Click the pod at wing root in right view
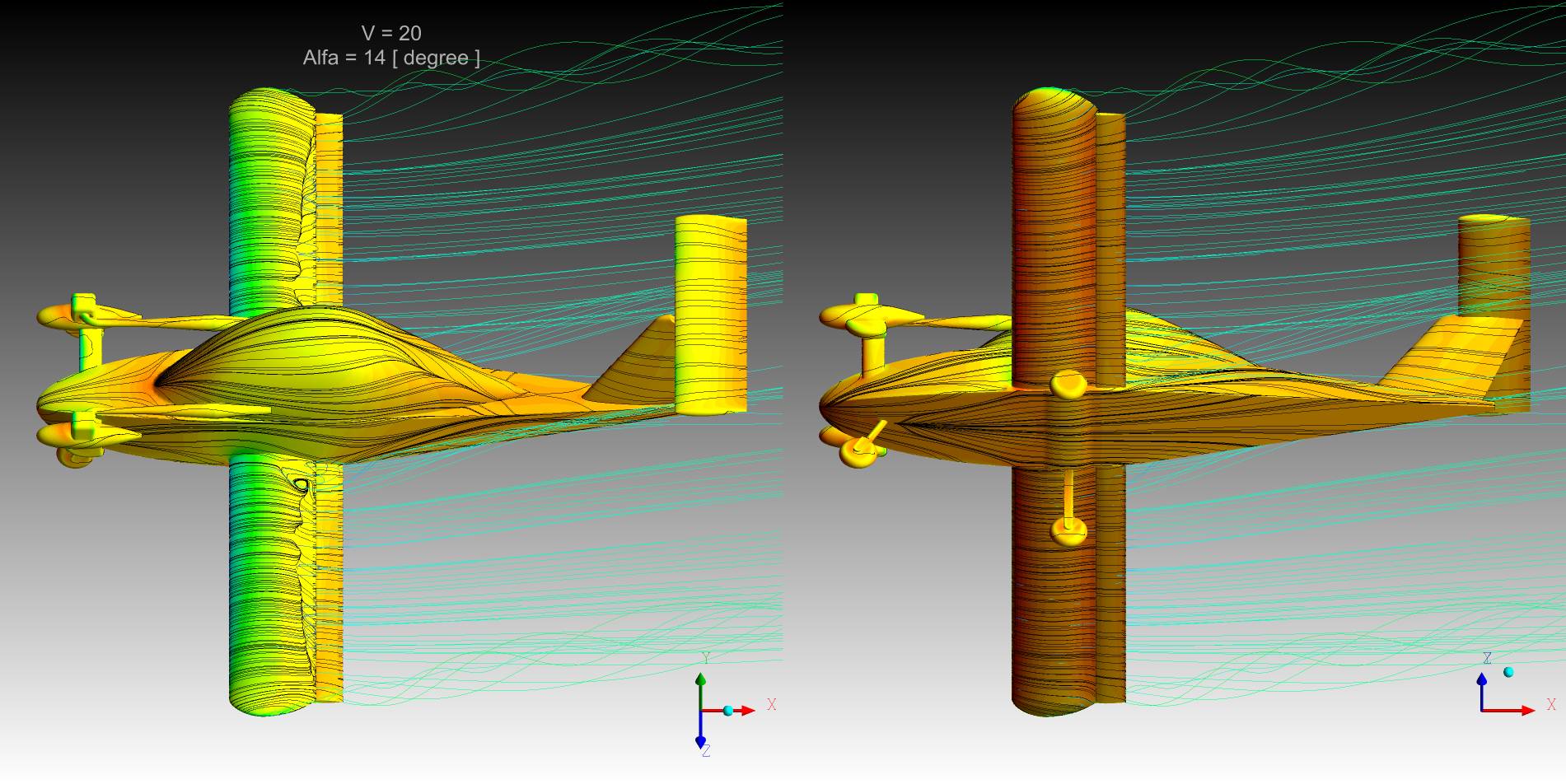1566x784 pixels. point(1069,384)
